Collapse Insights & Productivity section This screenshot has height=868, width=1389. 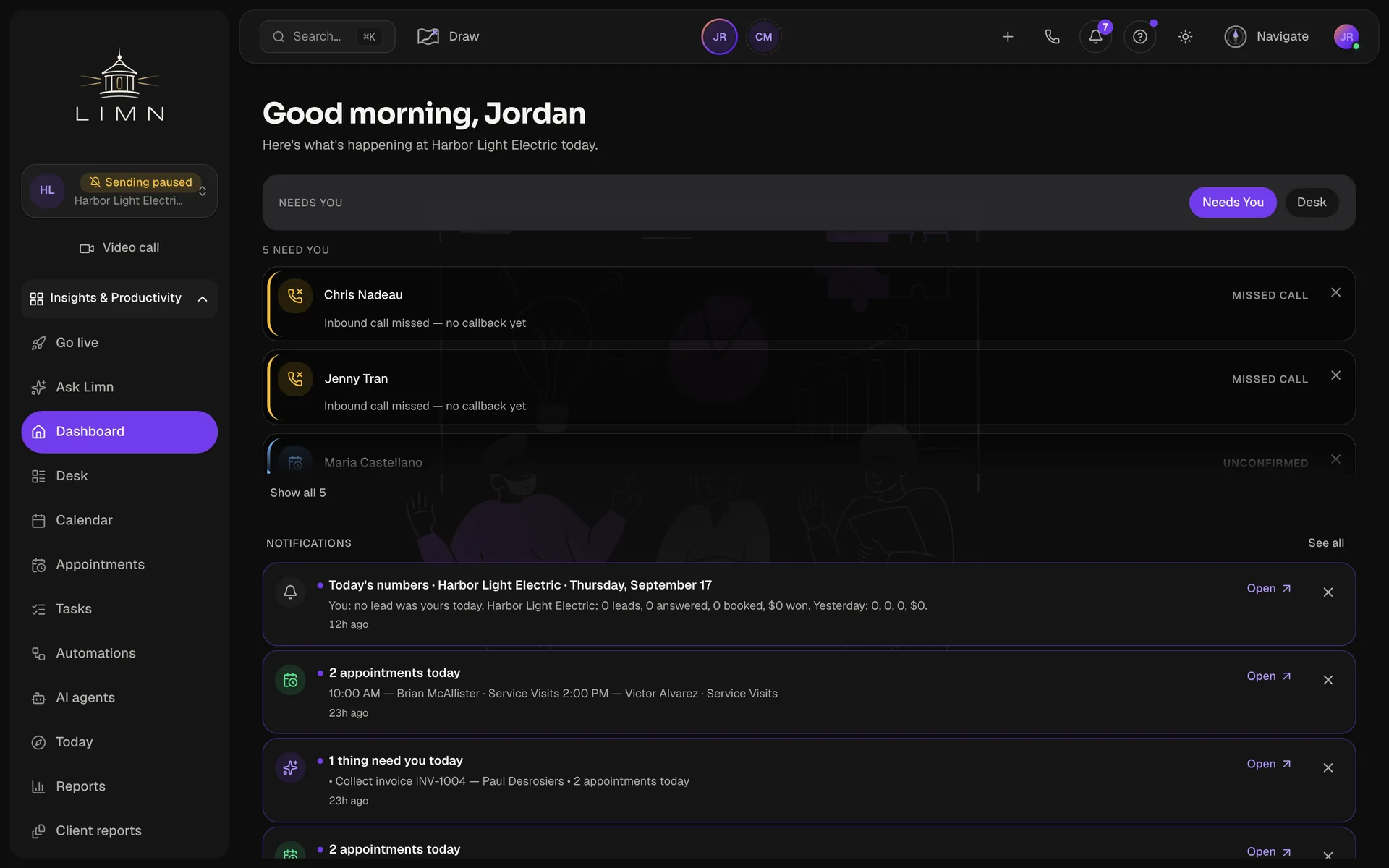(x=119, y=298)
